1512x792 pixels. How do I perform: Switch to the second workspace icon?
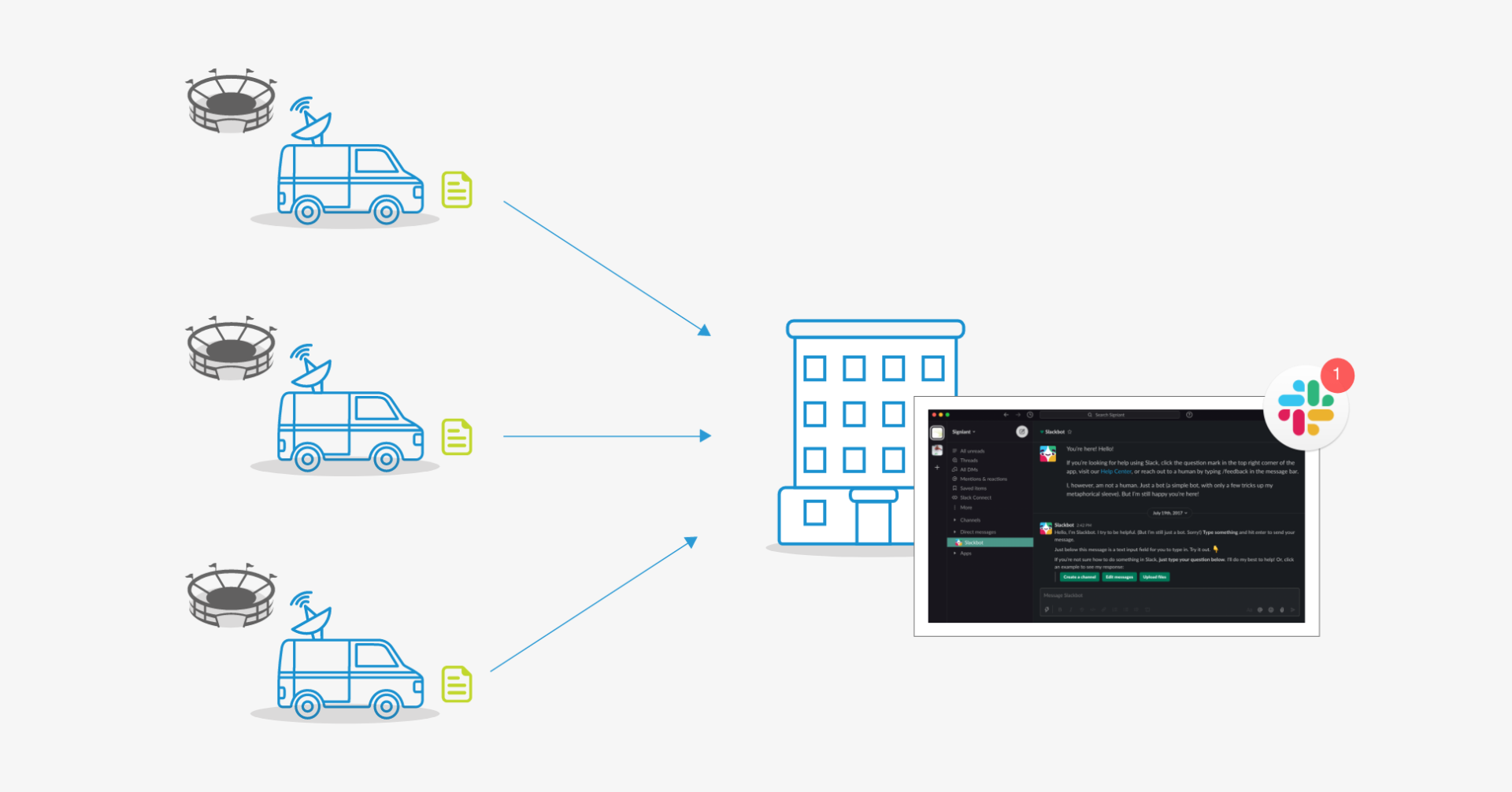point(937,450)
